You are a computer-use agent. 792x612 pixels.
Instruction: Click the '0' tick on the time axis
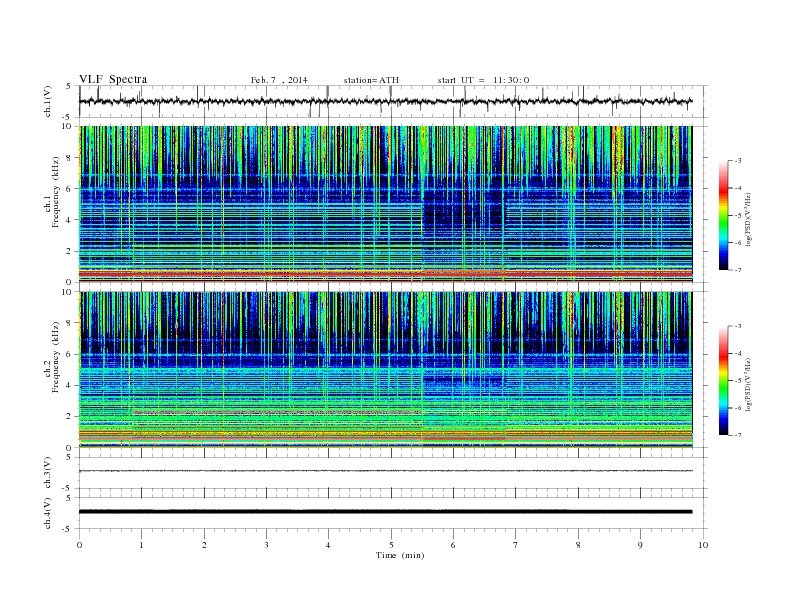79,545
